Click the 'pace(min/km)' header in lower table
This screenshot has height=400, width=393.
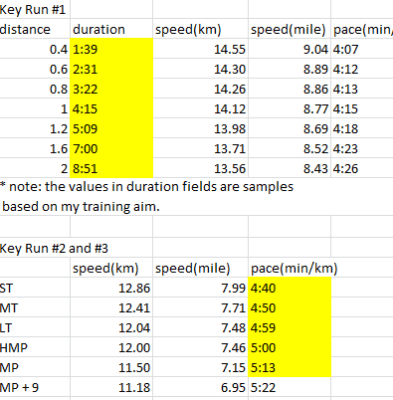pos(294,268)
